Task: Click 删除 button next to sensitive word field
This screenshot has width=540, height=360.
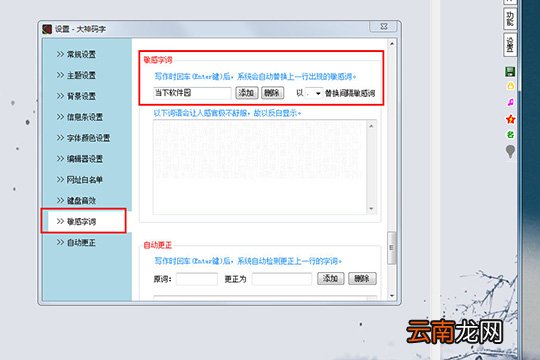Action: tap(272, 93)
